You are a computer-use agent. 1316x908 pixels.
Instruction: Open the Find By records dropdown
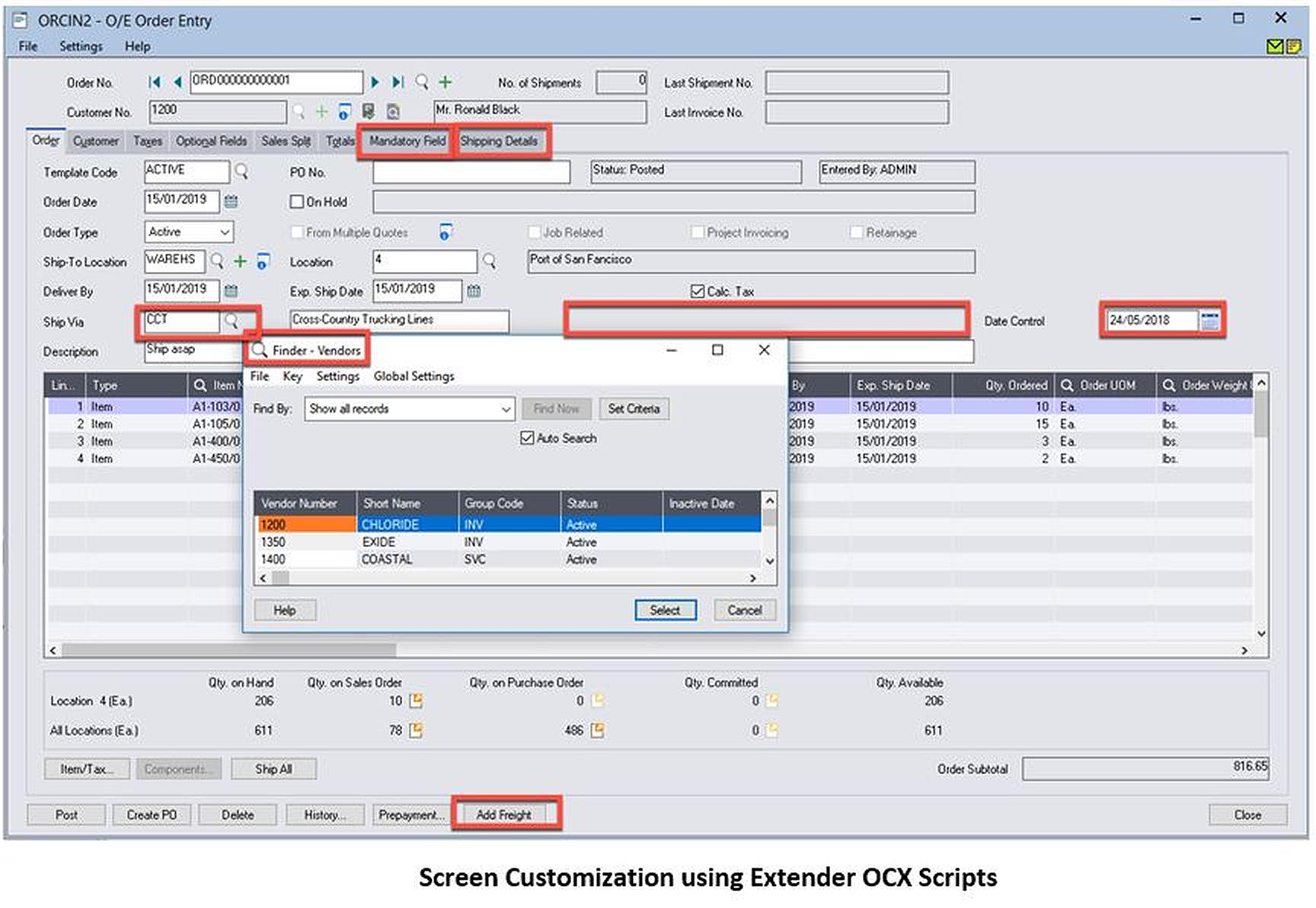coord(506,409)
